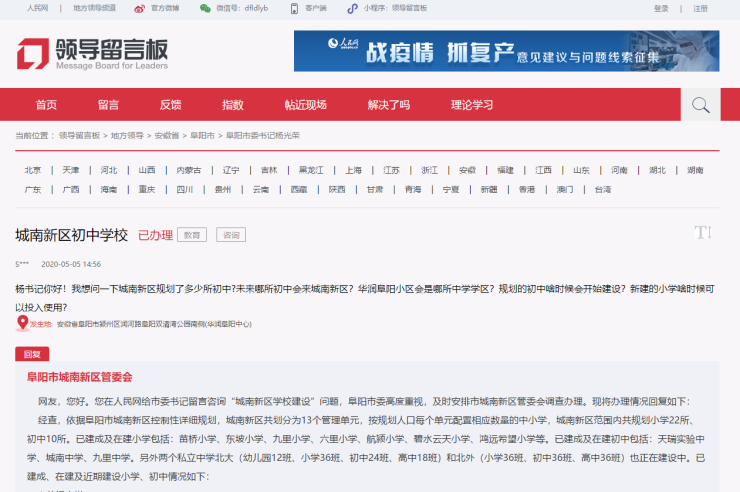Select the 安徽 province link
This screenshot has width=740, height=492.
click(x=467, y=170)
